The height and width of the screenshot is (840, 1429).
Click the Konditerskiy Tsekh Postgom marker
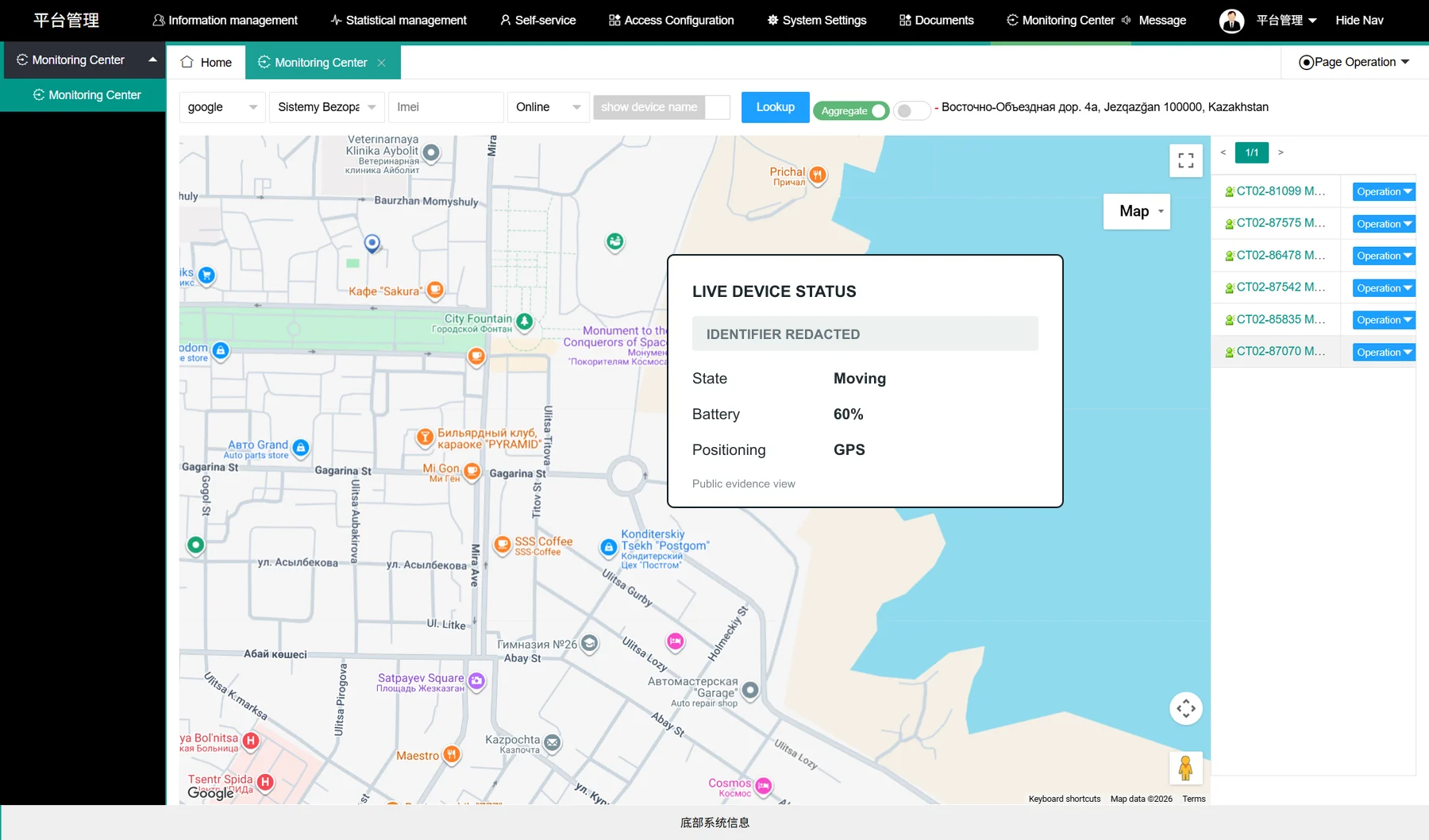tap(608, 547)
